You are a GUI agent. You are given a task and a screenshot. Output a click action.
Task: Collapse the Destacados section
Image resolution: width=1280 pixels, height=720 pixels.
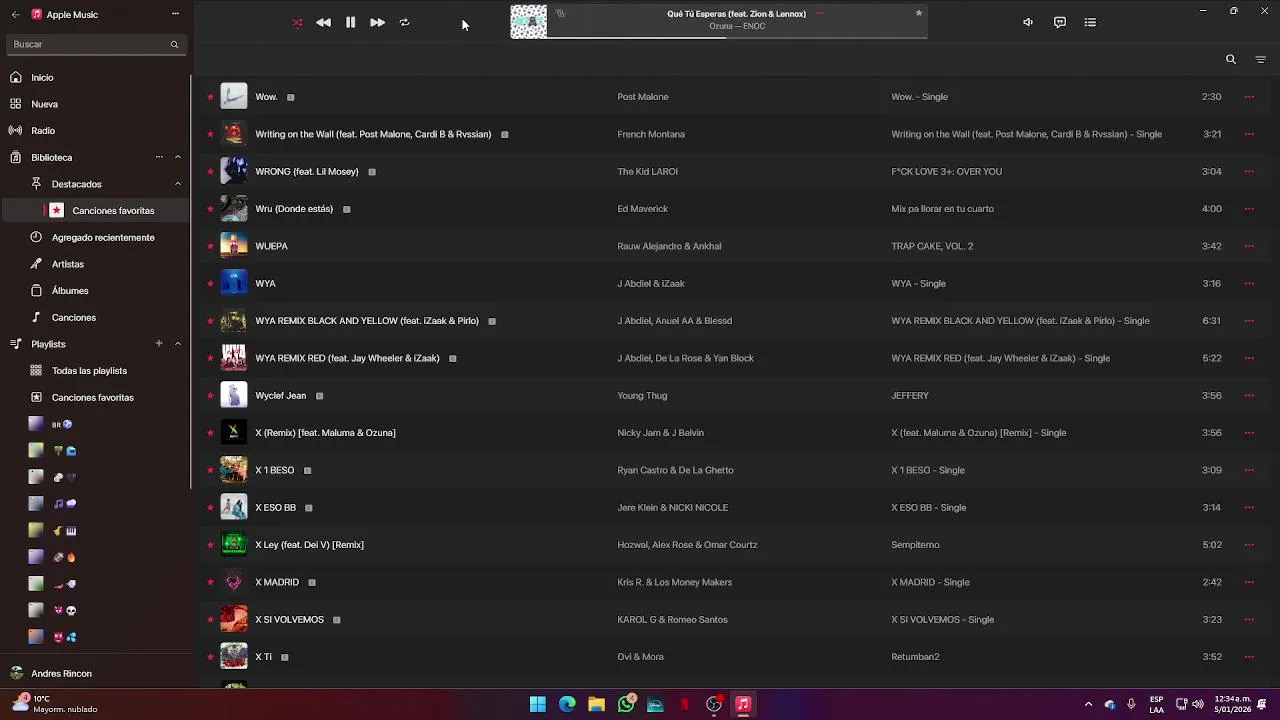click(x=178, y=184)
